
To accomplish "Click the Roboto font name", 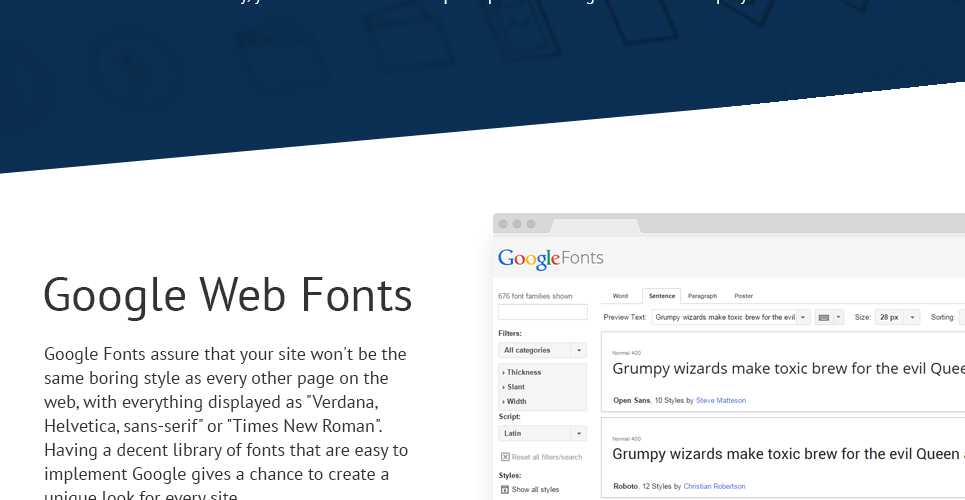I will pos(625,486).
